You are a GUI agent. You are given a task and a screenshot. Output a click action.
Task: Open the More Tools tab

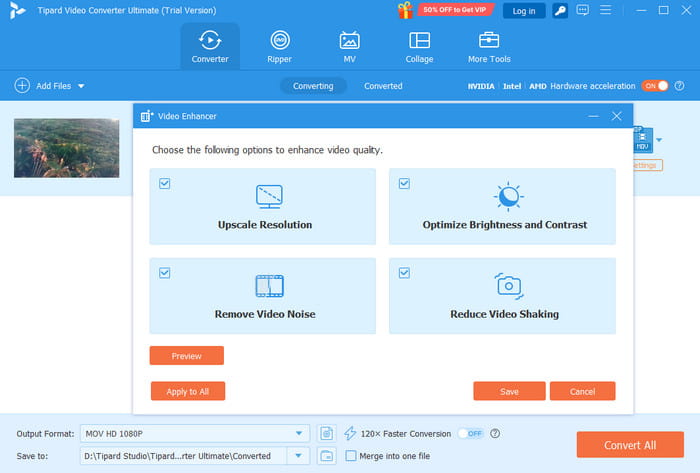489,46
